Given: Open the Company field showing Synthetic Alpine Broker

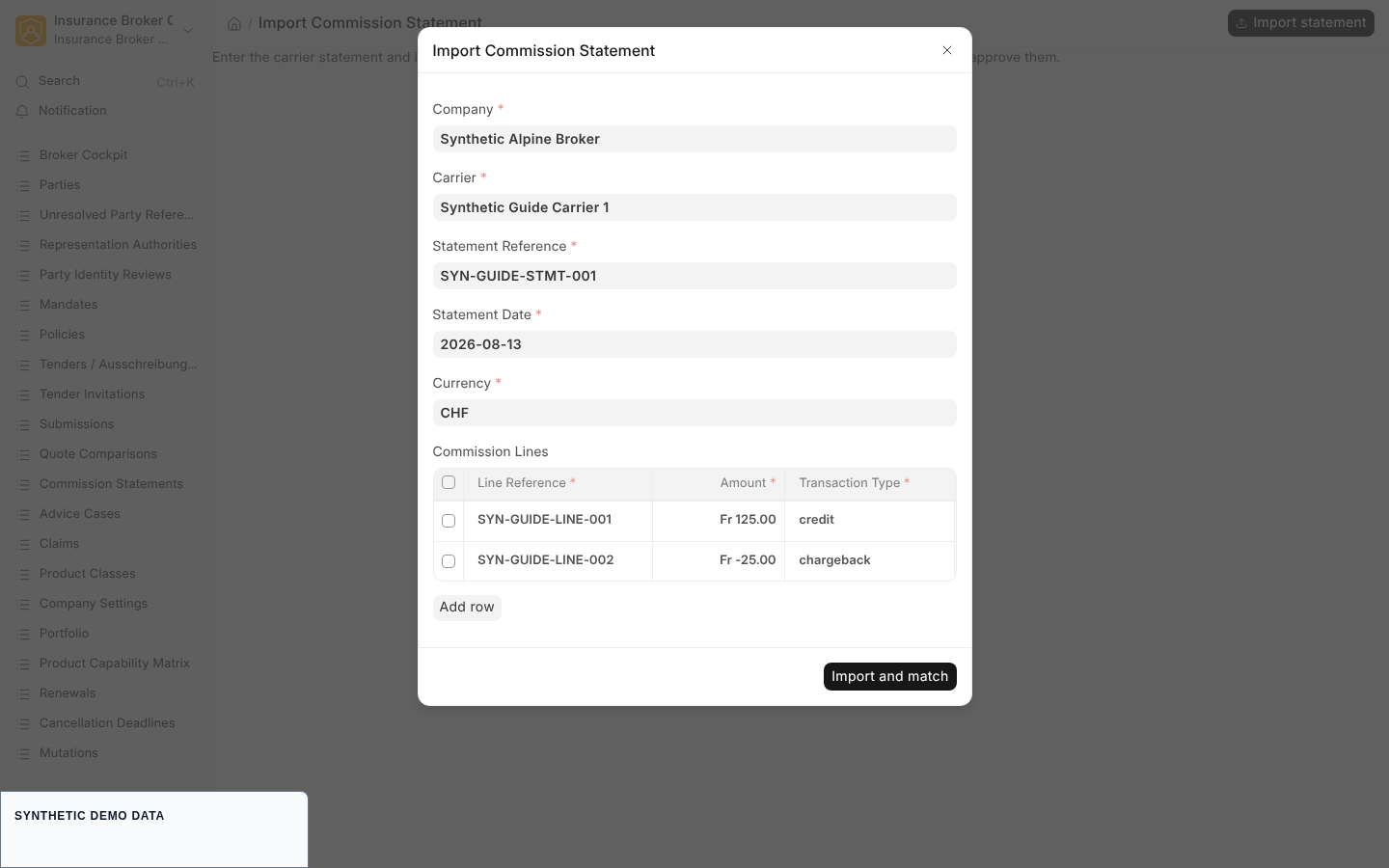Looking at the screenshot, I should pos(694,139).
